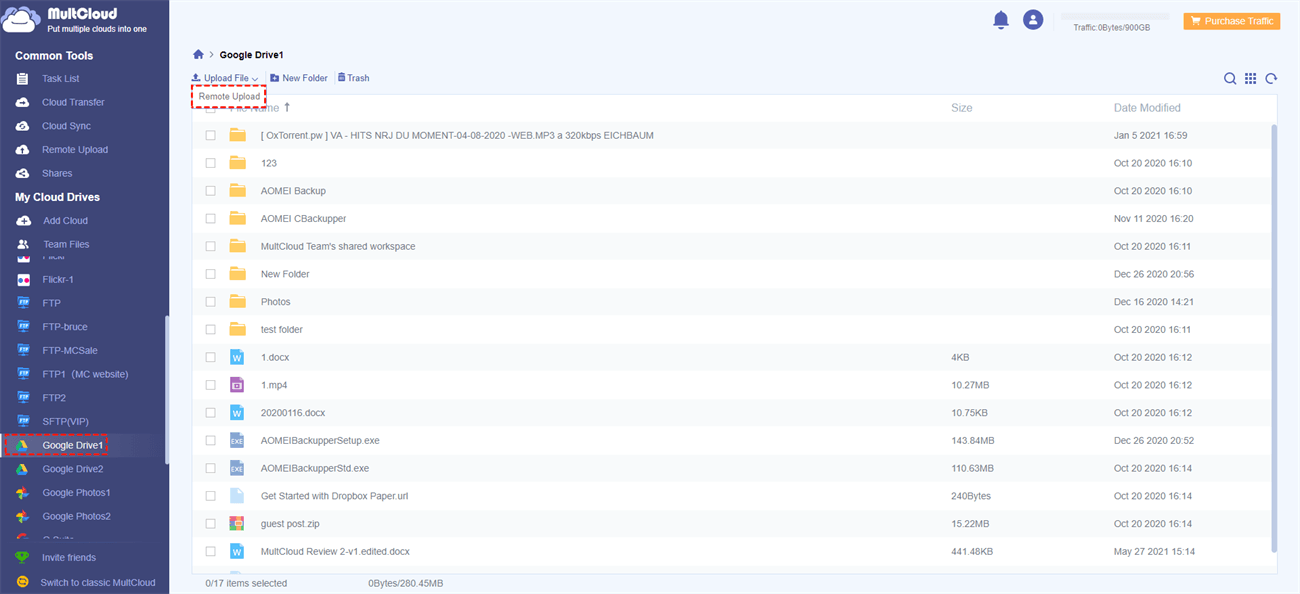Image resolution: width=1300 pixels, height=594 pixels.
Task: Click the Date Modified column header
Action: tap(1147, 107)
